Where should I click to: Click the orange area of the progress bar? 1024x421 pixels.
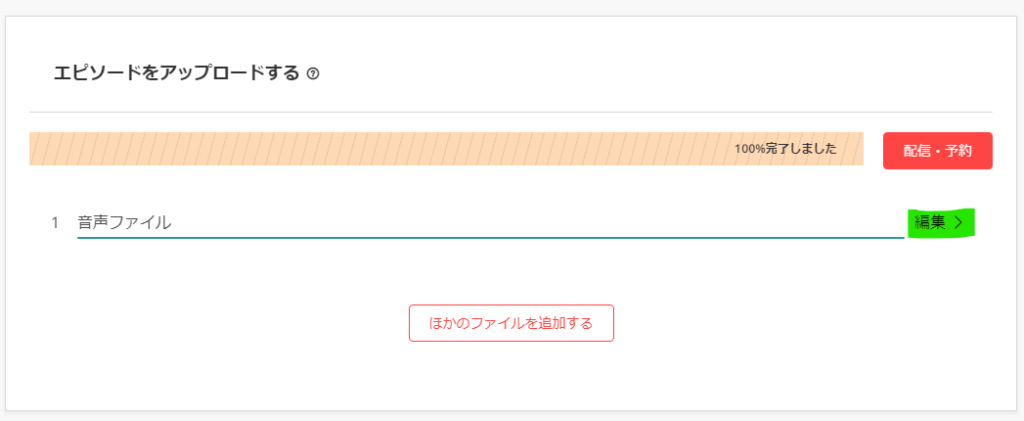[x=446, y=149]
